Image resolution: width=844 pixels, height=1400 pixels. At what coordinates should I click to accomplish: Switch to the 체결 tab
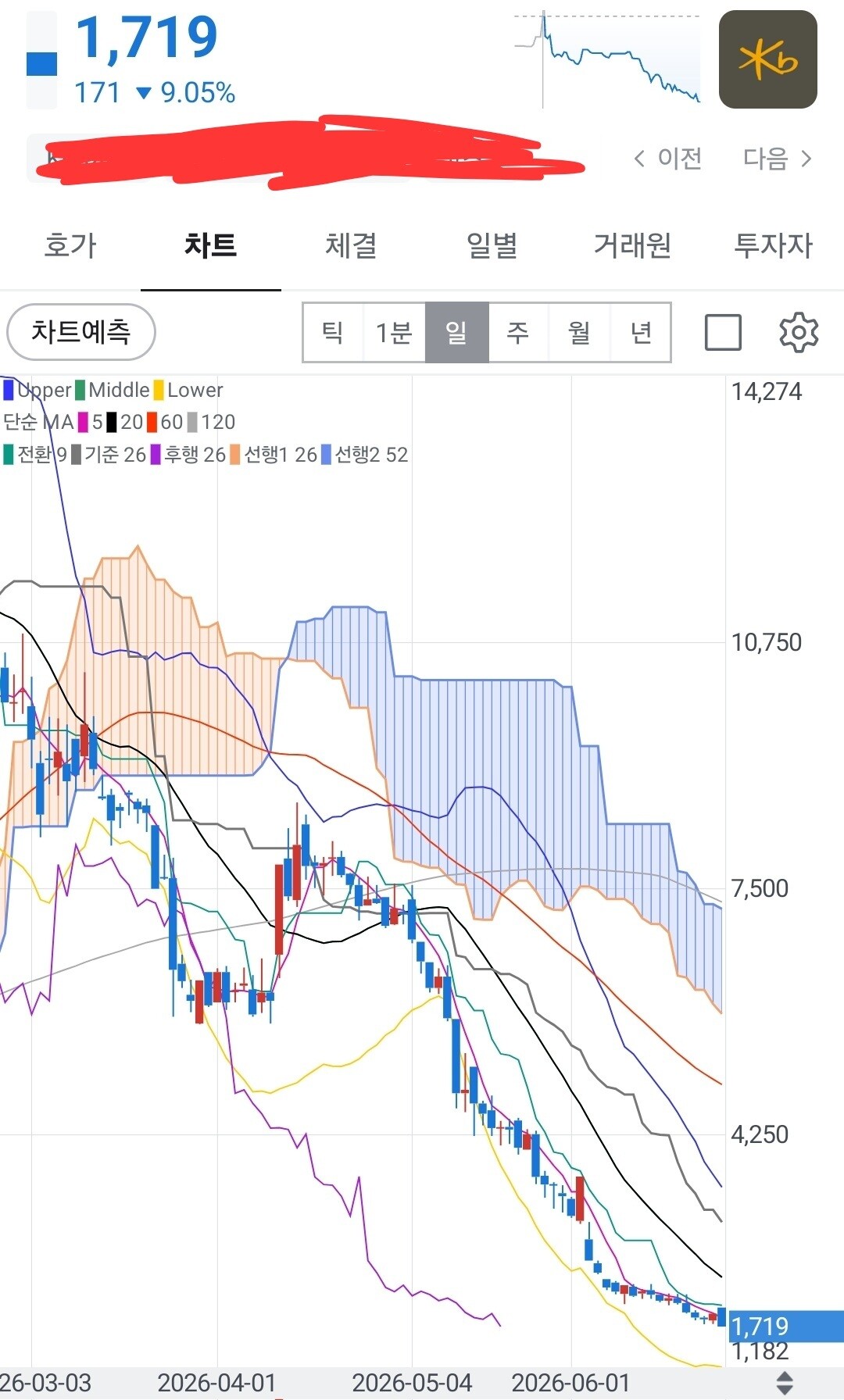[x=352, y=245]
